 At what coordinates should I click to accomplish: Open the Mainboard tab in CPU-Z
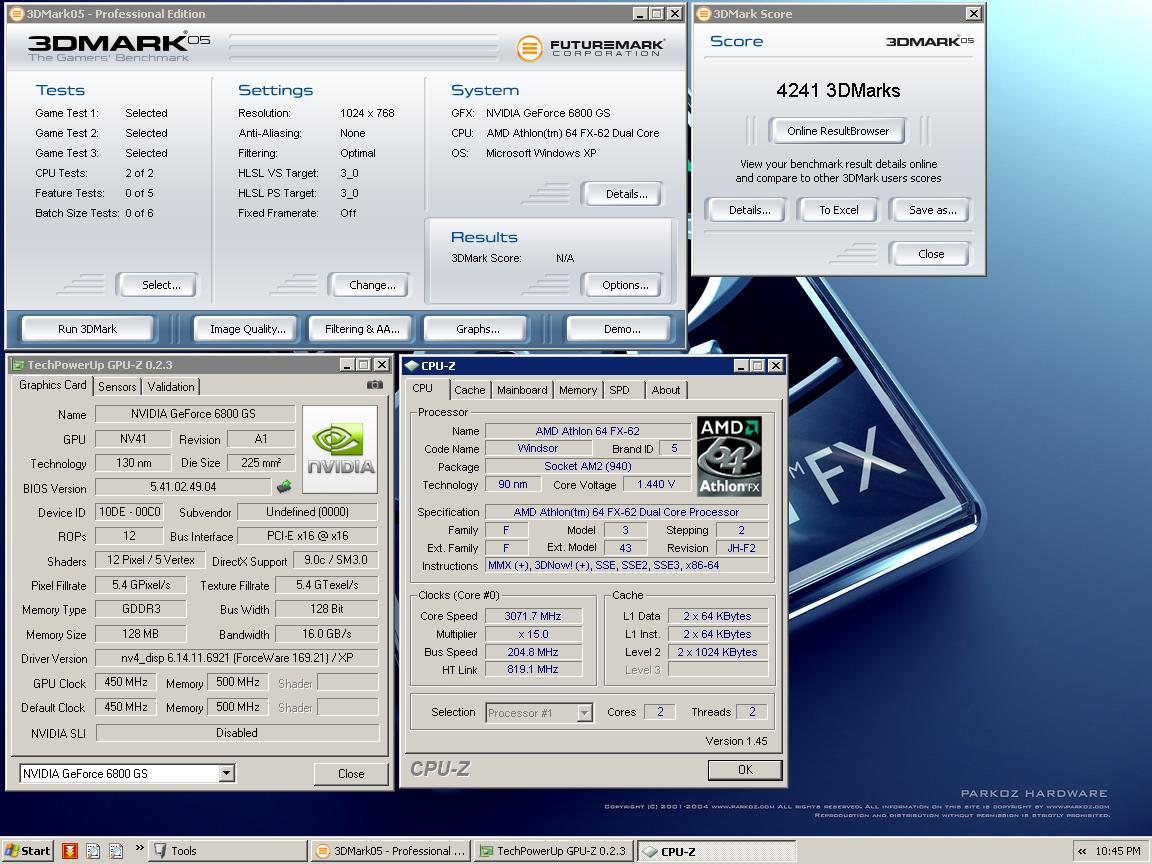pyautogui.click(x=522, y=390)
